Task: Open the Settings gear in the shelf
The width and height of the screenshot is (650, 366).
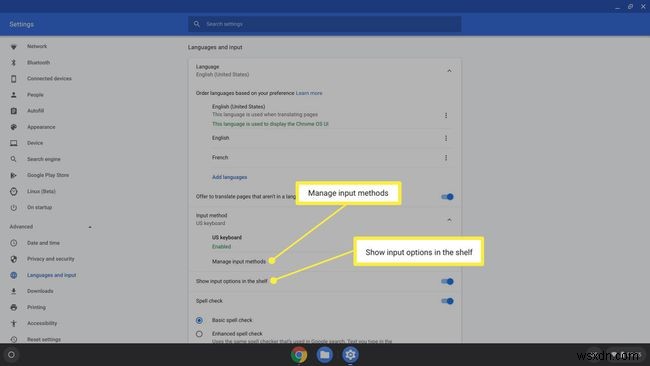Action: click(350, 355)
